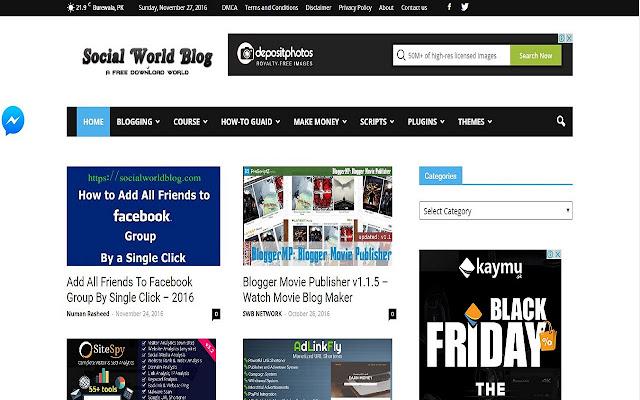Expand the BLOGGING menu
The width and height of the screenshot is (640, 400).
coord(138,122)
